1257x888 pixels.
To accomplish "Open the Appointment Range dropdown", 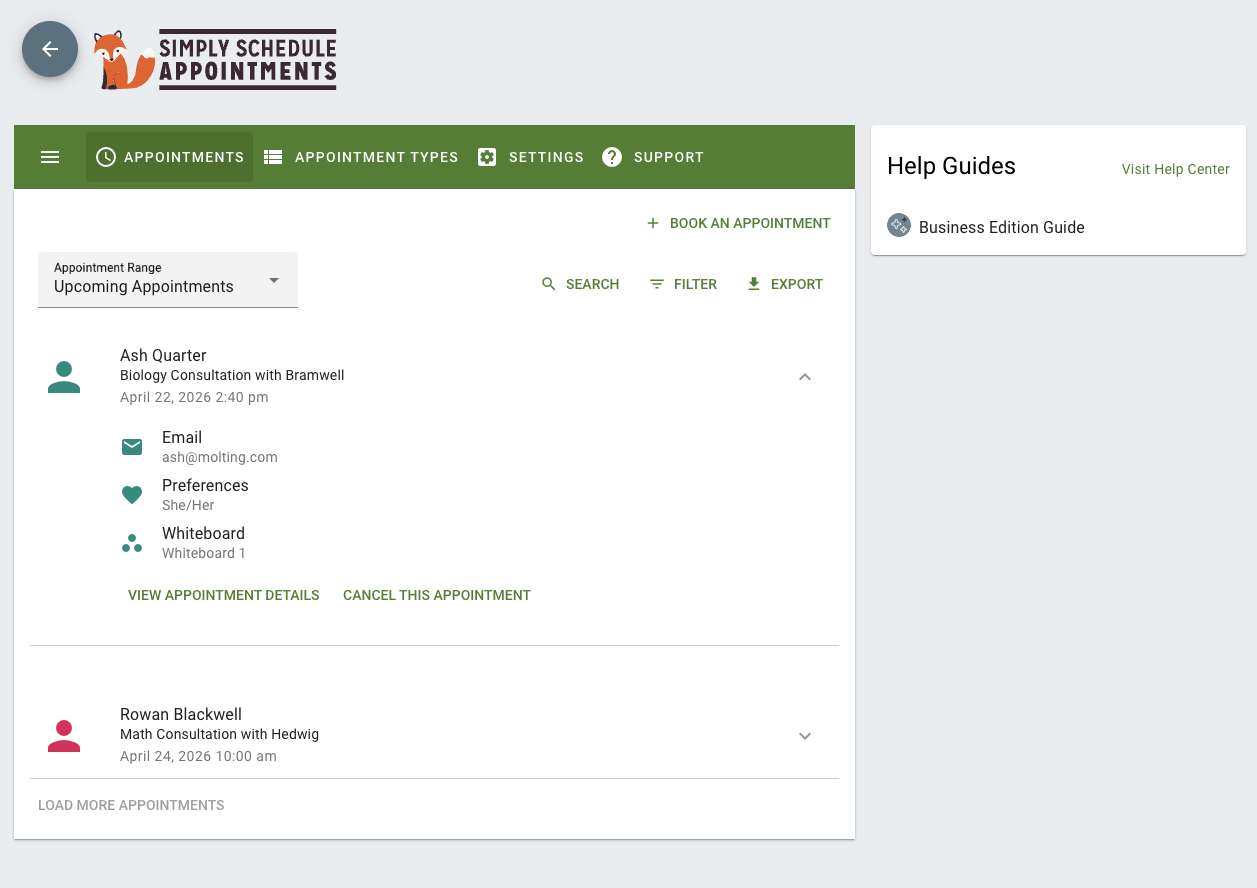I will [x=168, y=279].
